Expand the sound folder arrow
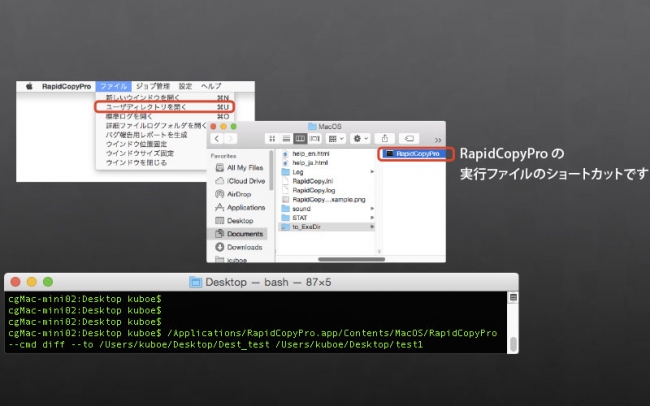The image size is (650, 406). point(372,209)
